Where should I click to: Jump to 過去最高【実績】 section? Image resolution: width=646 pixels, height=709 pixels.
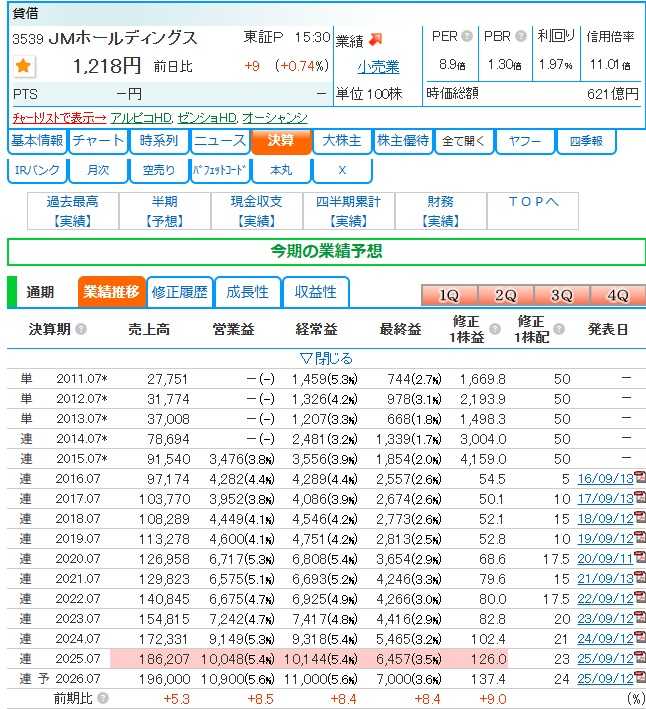[x=73, y=211]
